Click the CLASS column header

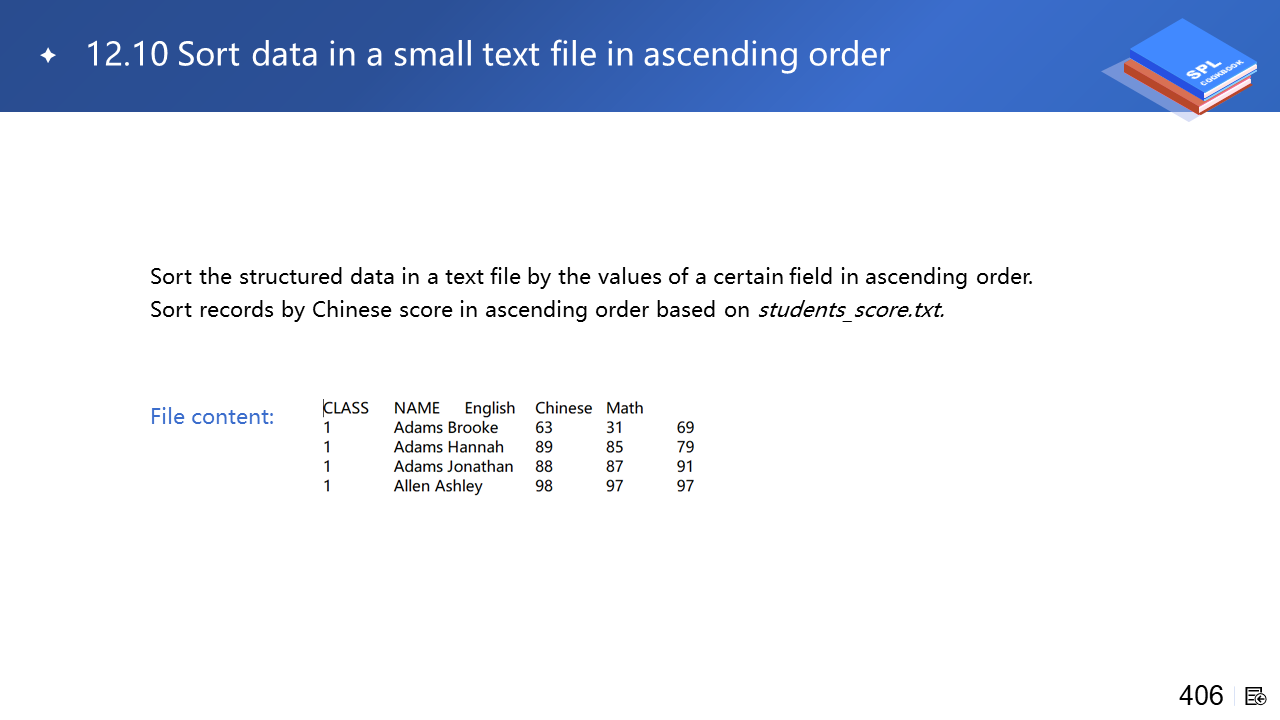(346, 408)
